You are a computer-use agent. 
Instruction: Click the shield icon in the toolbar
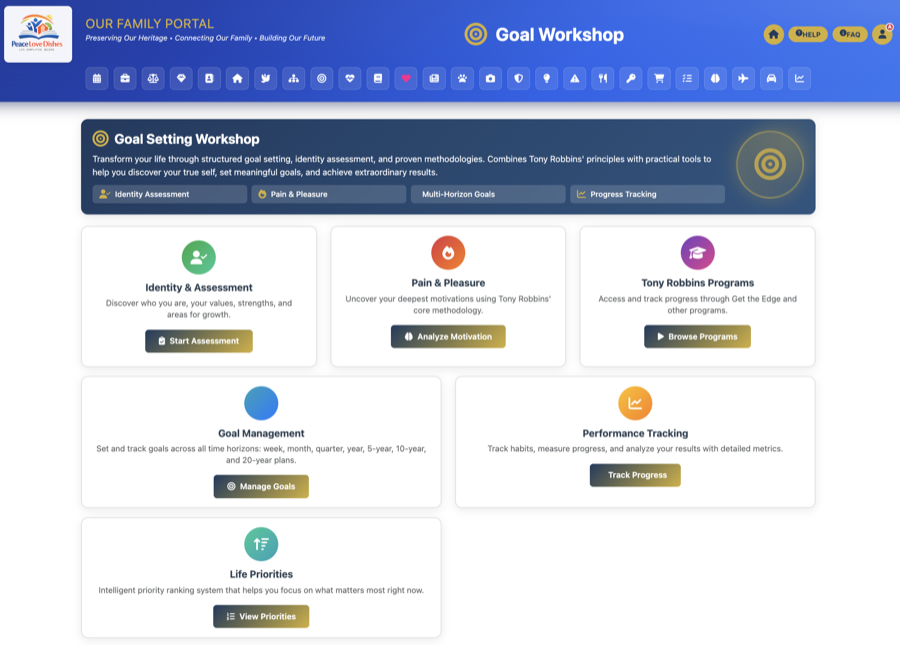point(517,79)
